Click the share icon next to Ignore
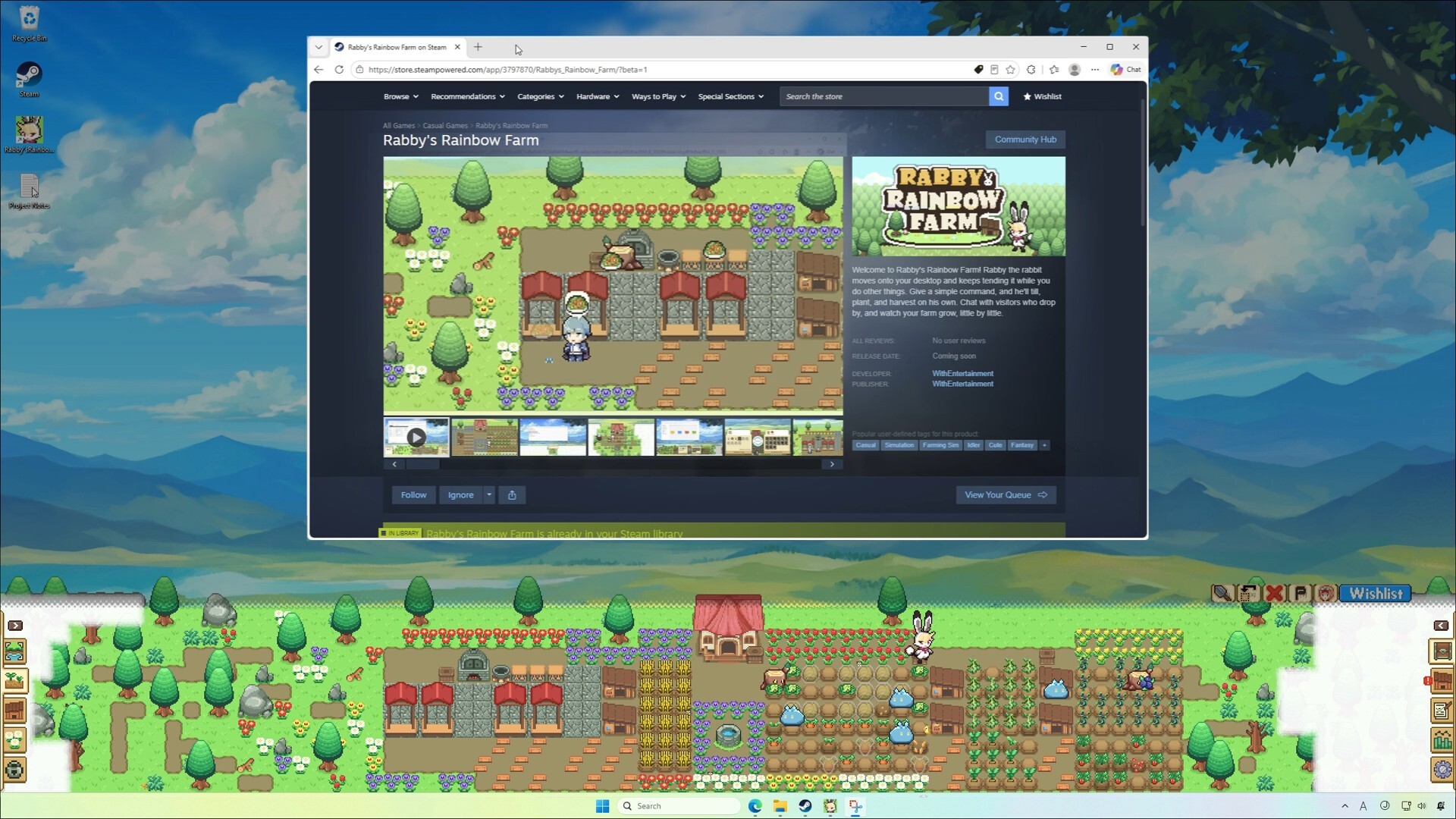The image size is (1456, 819). click(512, 495)
